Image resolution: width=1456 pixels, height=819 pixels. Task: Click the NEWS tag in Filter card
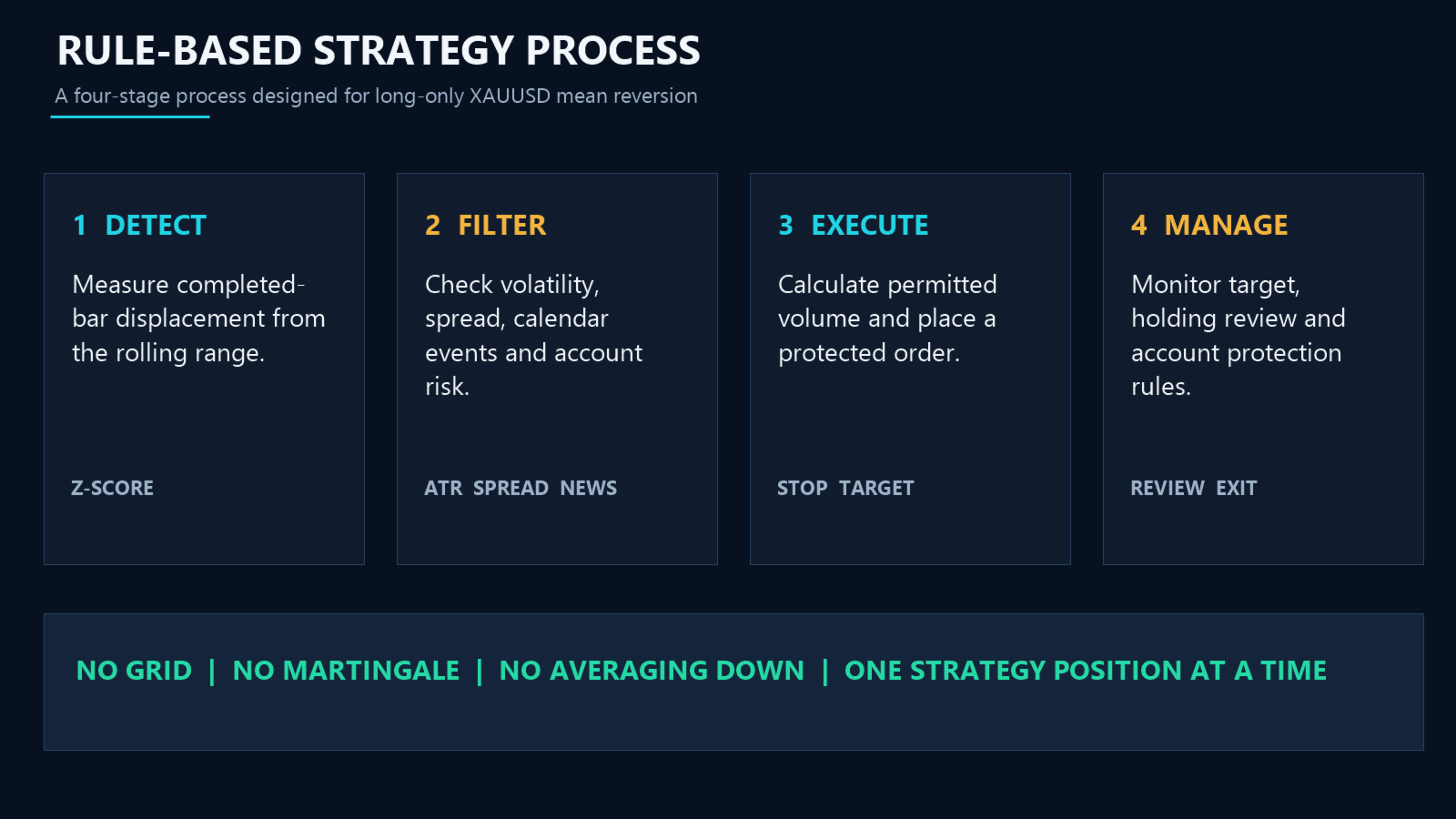tap(588, 488)
